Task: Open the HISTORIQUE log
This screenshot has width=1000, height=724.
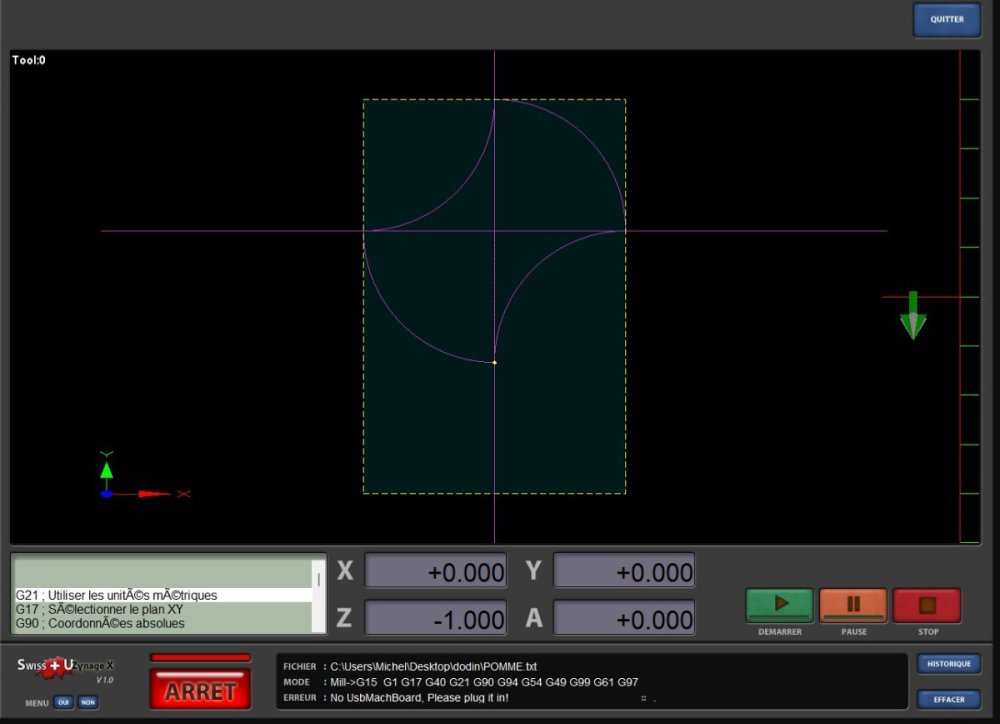Action: [948, 664]
